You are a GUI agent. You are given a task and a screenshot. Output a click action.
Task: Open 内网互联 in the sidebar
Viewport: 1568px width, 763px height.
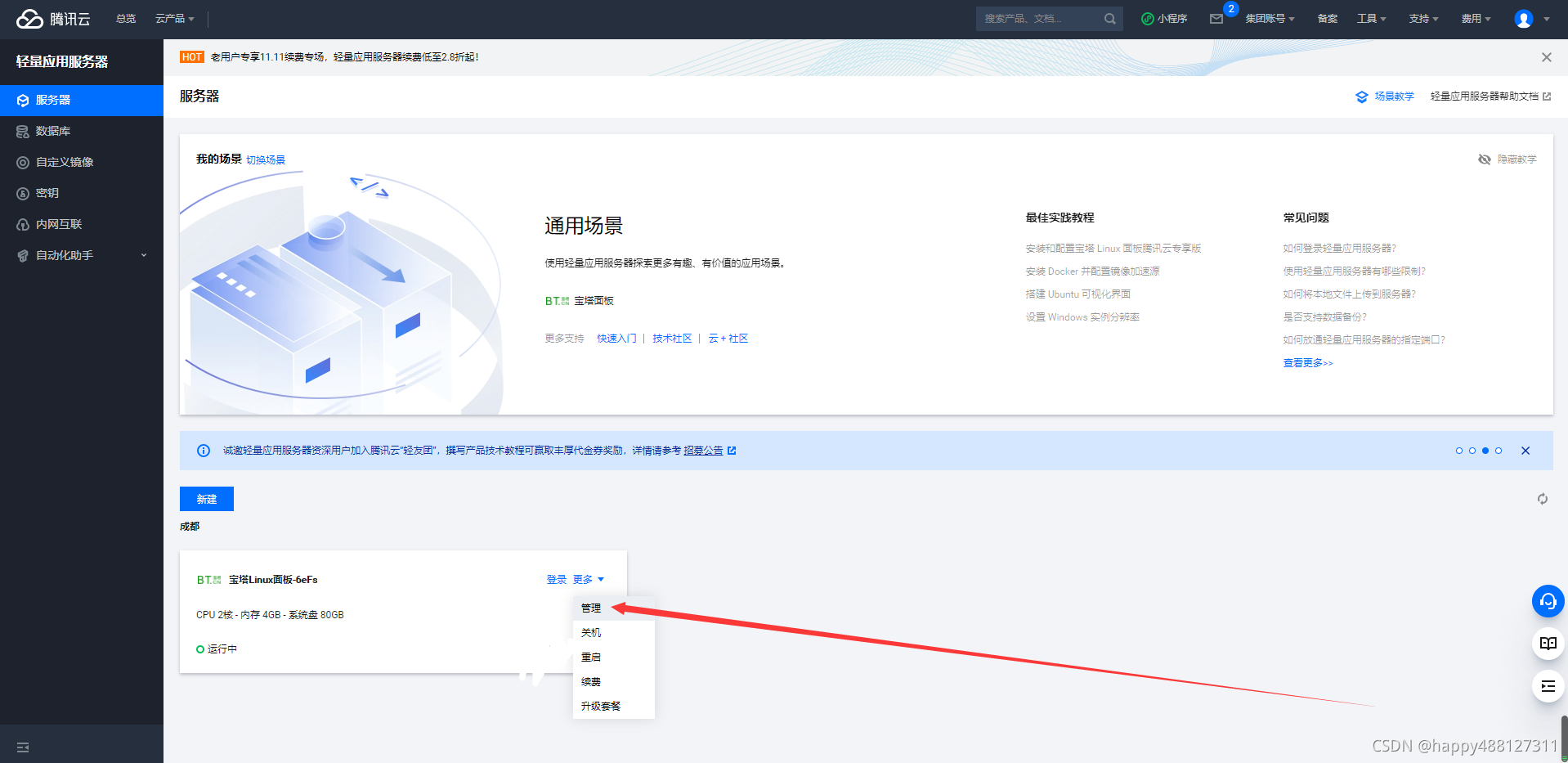[82, 225]
